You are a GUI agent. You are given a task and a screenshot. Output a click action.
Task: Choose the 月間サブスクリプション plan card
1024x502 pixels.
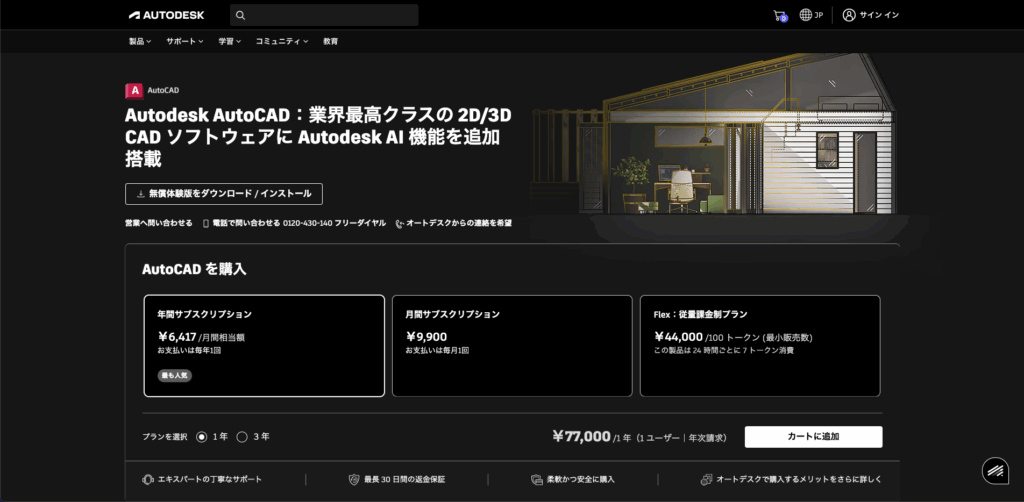coord(512,345)
